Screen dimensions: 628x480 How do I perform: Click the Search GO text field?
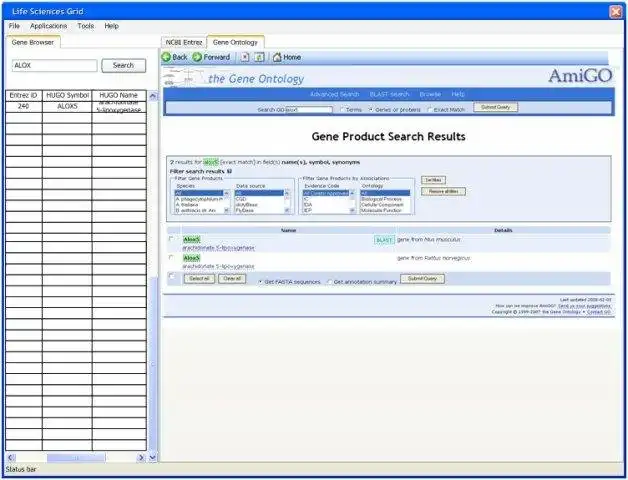tap(308, 109)
